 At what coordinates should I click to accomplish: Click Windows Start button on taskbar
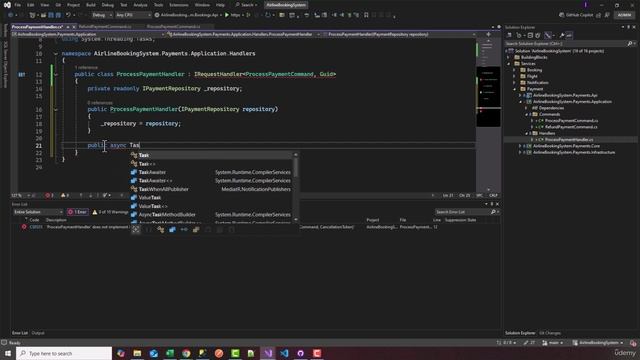pyautogui.click(x=8, y=353)
